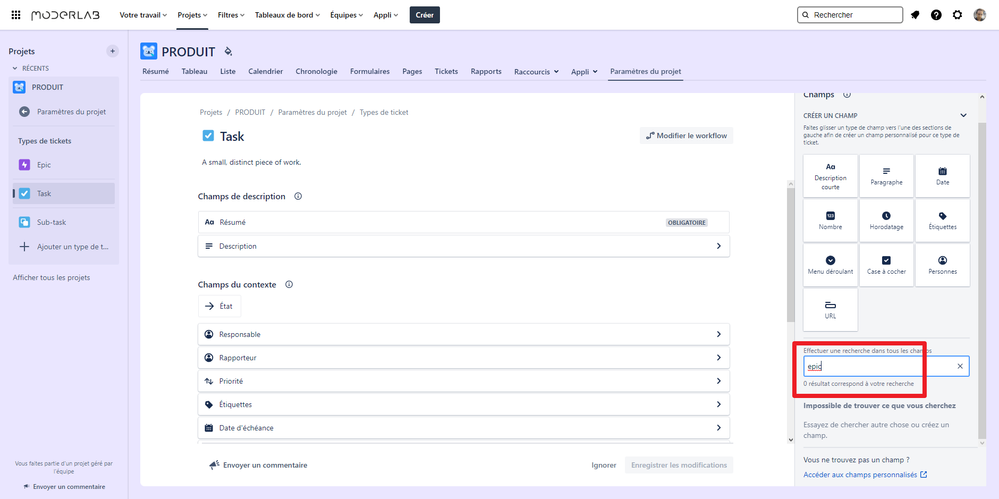Click Envoyer un commentaire below the fields
999x499 pixels.
click(258, 465)
